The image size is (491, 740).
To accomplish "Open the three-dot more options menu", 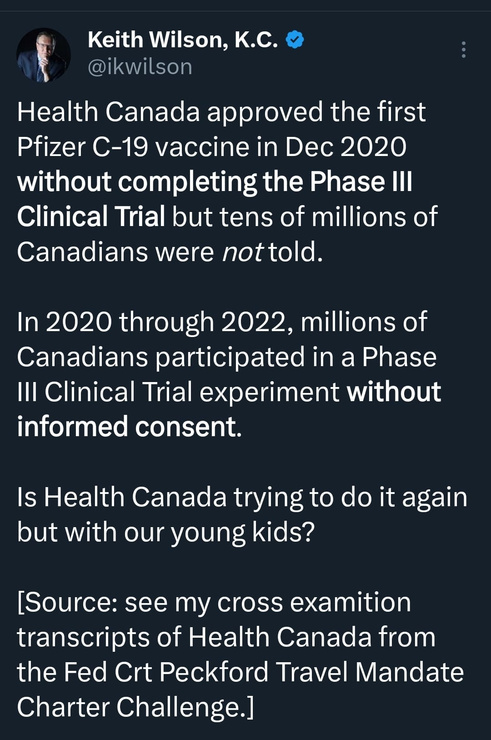I will click(x=464, y=49).
